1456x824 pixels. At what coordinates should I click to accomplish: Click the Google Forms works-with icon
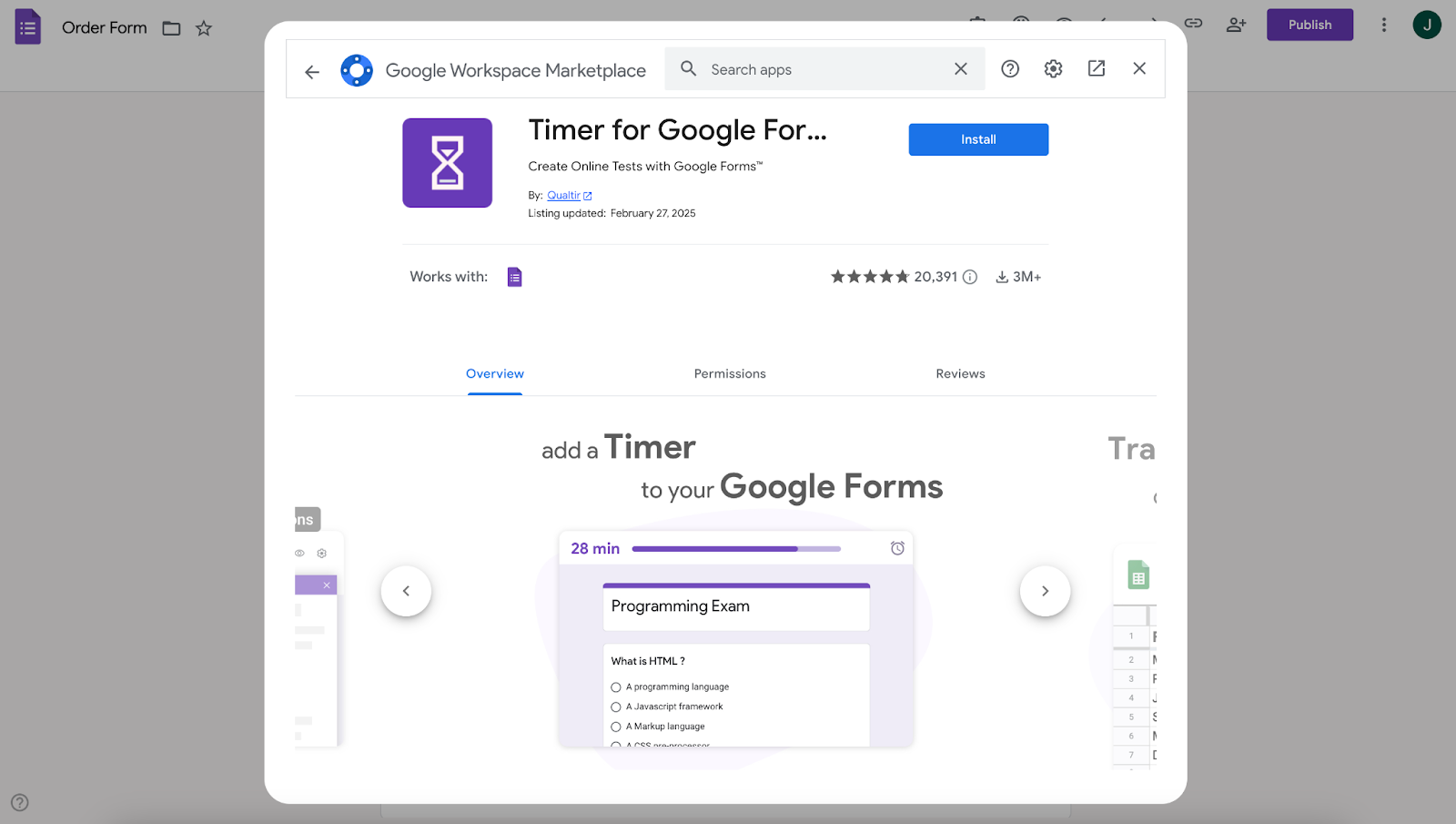coord(515,277)
